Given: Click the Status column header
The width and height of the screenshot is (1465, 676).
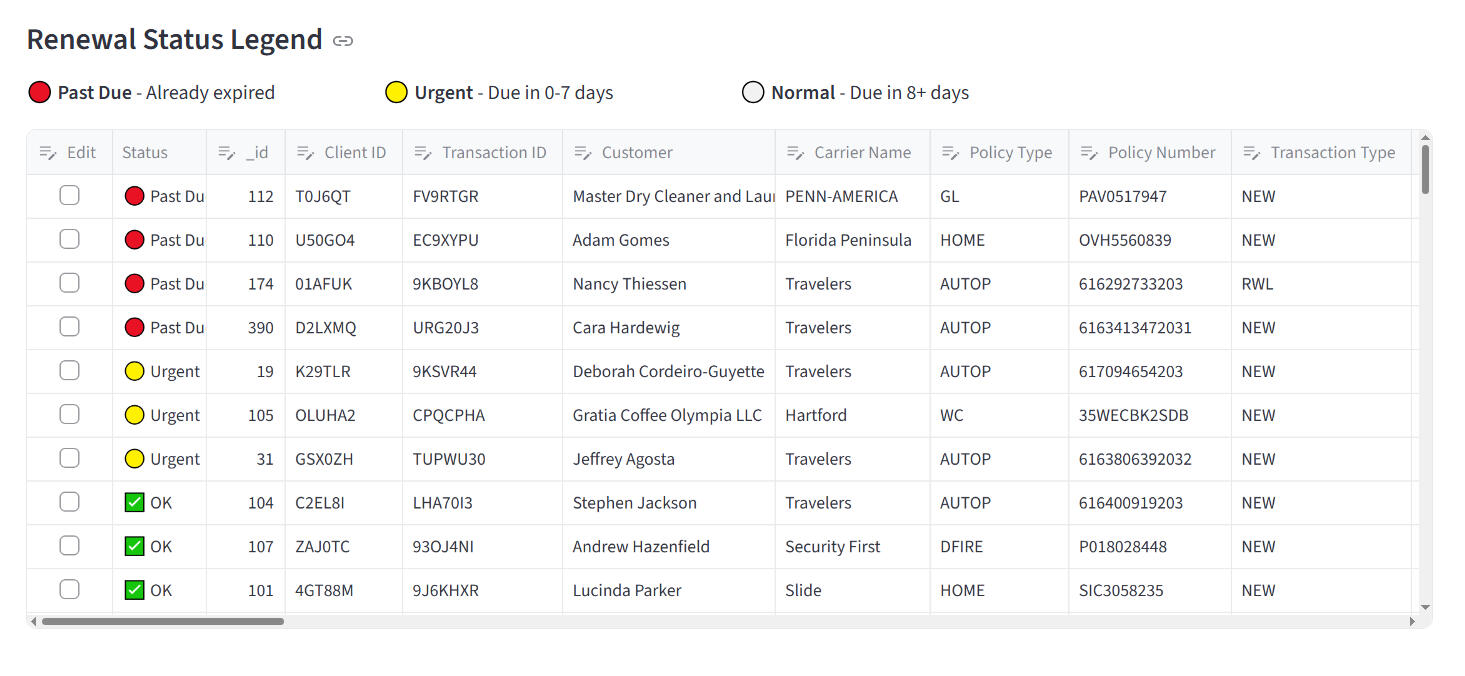Looking at the screenshot, I should [145, 153].
